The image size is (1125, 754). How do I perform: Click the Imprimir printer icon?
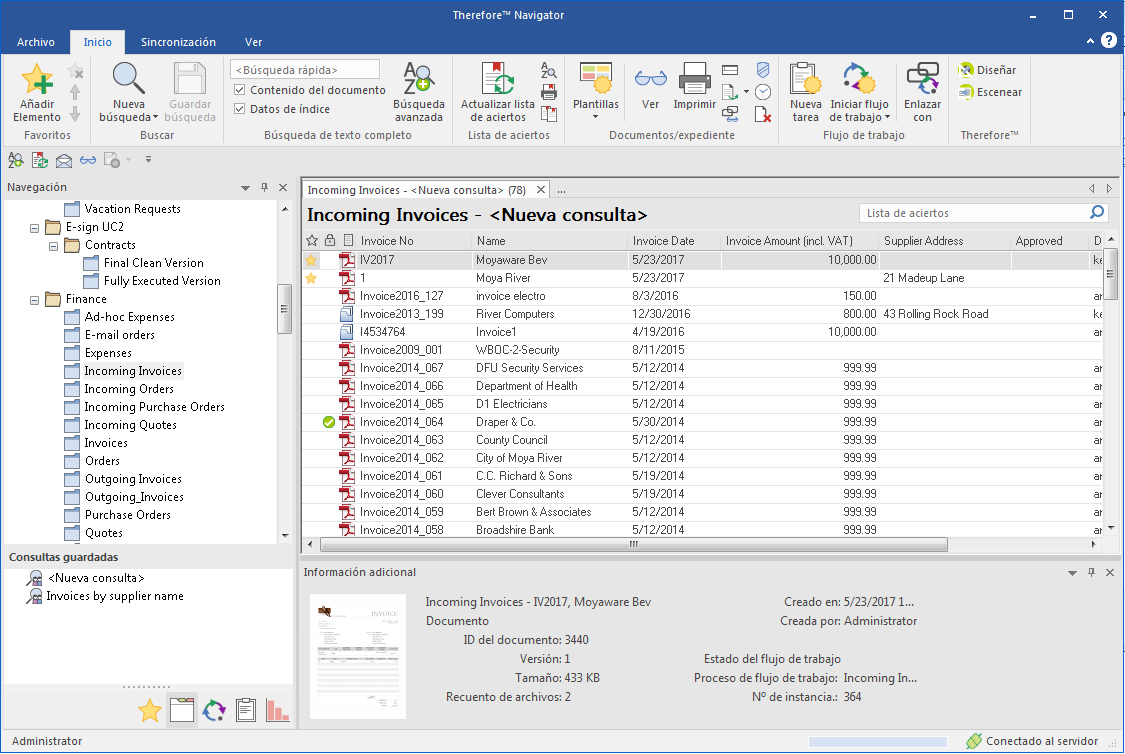(x=695, y=78)
